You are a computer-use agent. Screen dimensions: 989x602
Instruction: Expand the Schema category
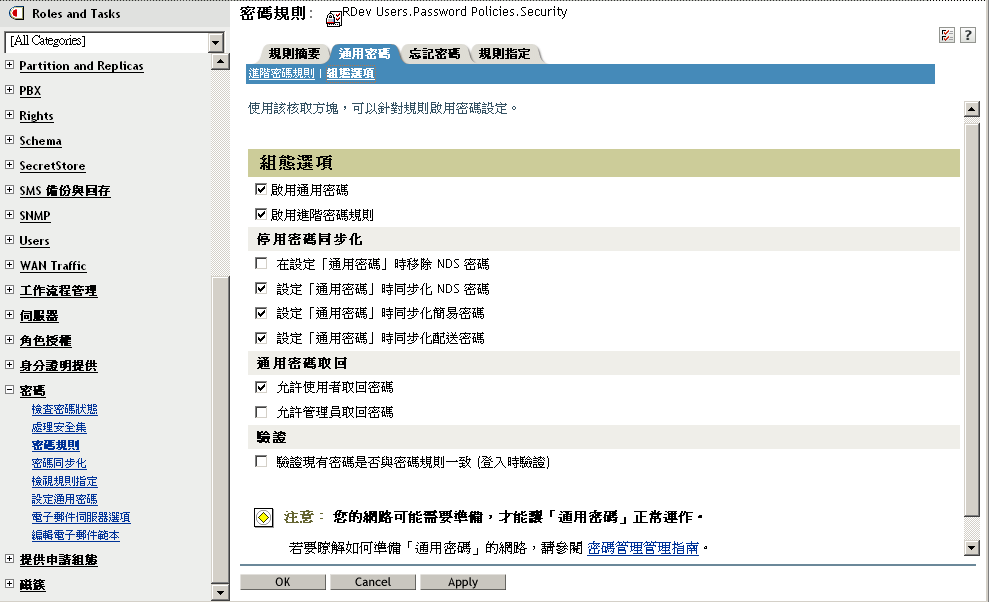(x=9, y=140)
